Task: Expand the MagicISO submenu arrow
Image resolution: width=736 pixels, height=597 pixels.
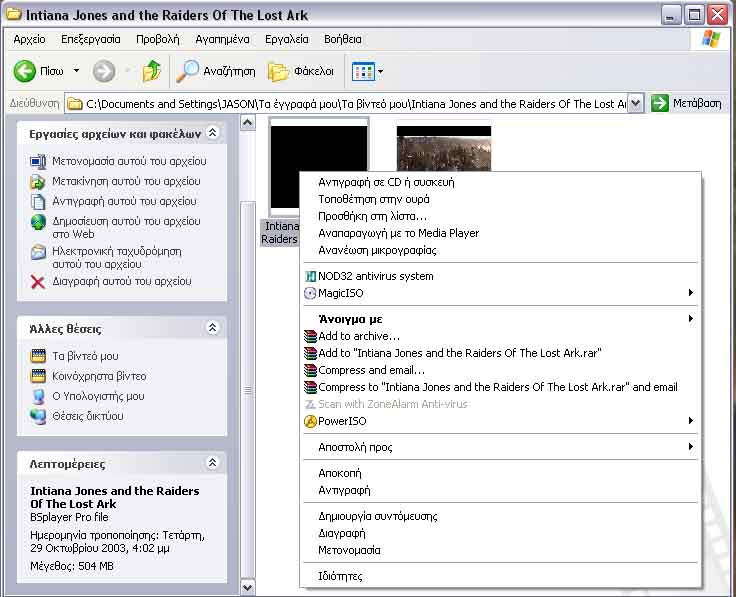Action: (690, 293)
